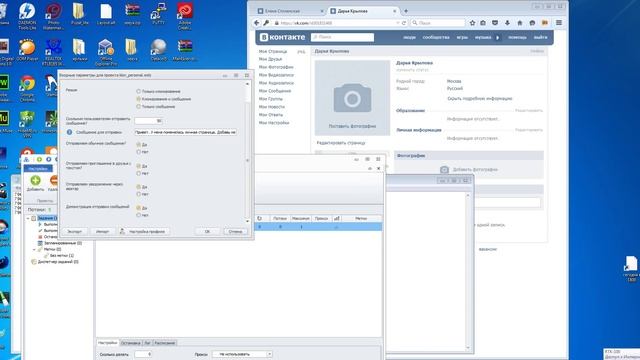Click the VK header music play arrow
The height and width of the screenshot is (360, 640).
(498, 37)
